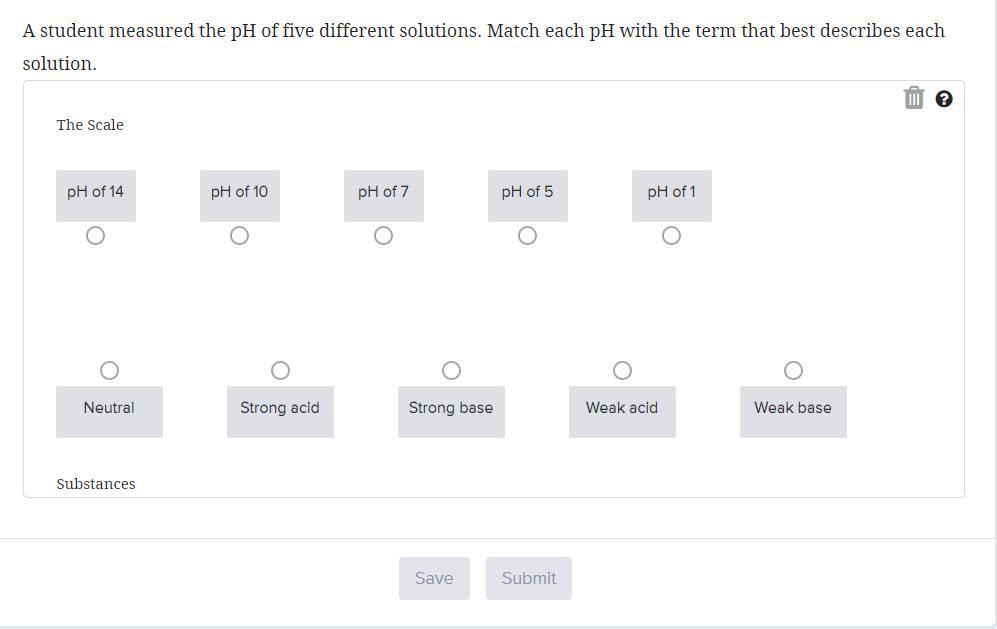Open the help question mark icon
This screenshot has height=629, width=997.
(944, 99)
